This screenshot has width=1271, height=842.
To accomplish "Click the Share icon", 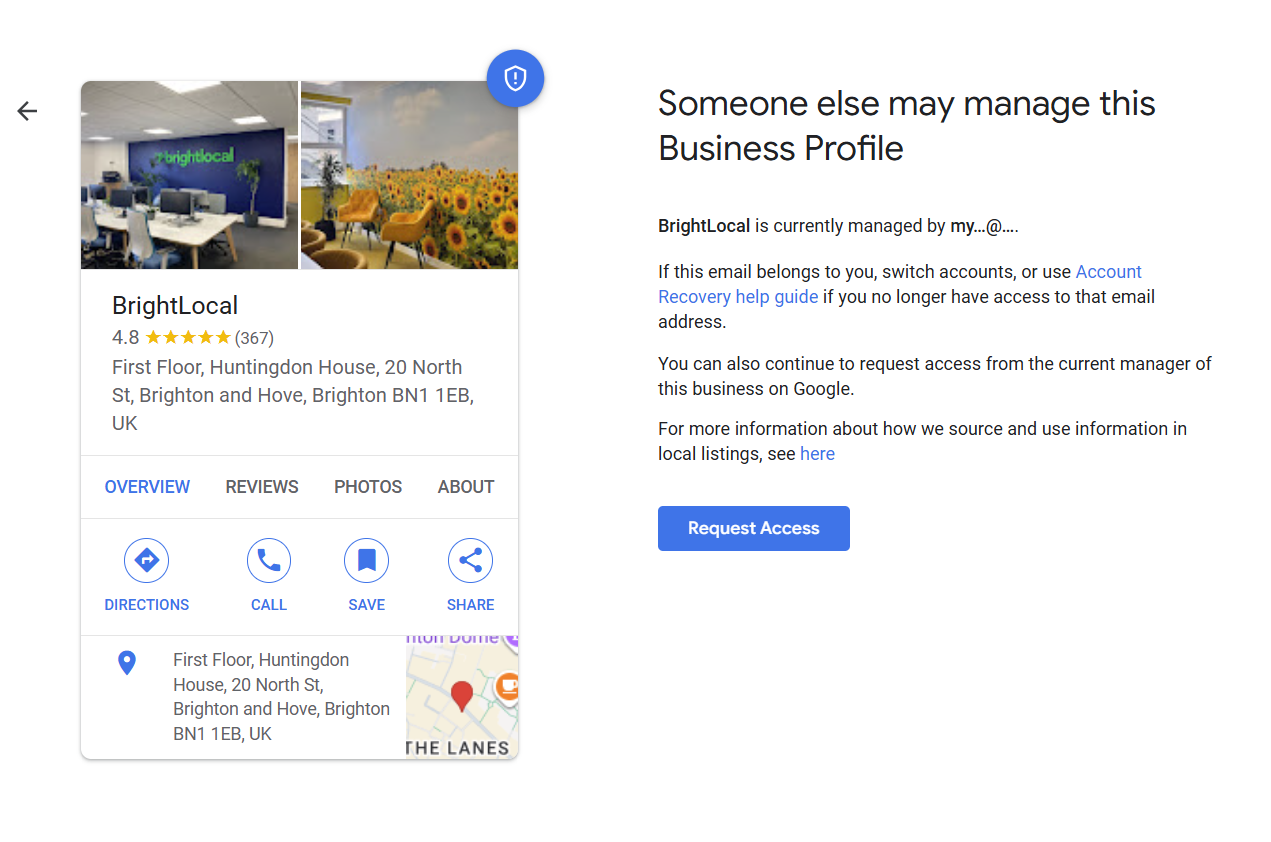I will coord(470,560).
